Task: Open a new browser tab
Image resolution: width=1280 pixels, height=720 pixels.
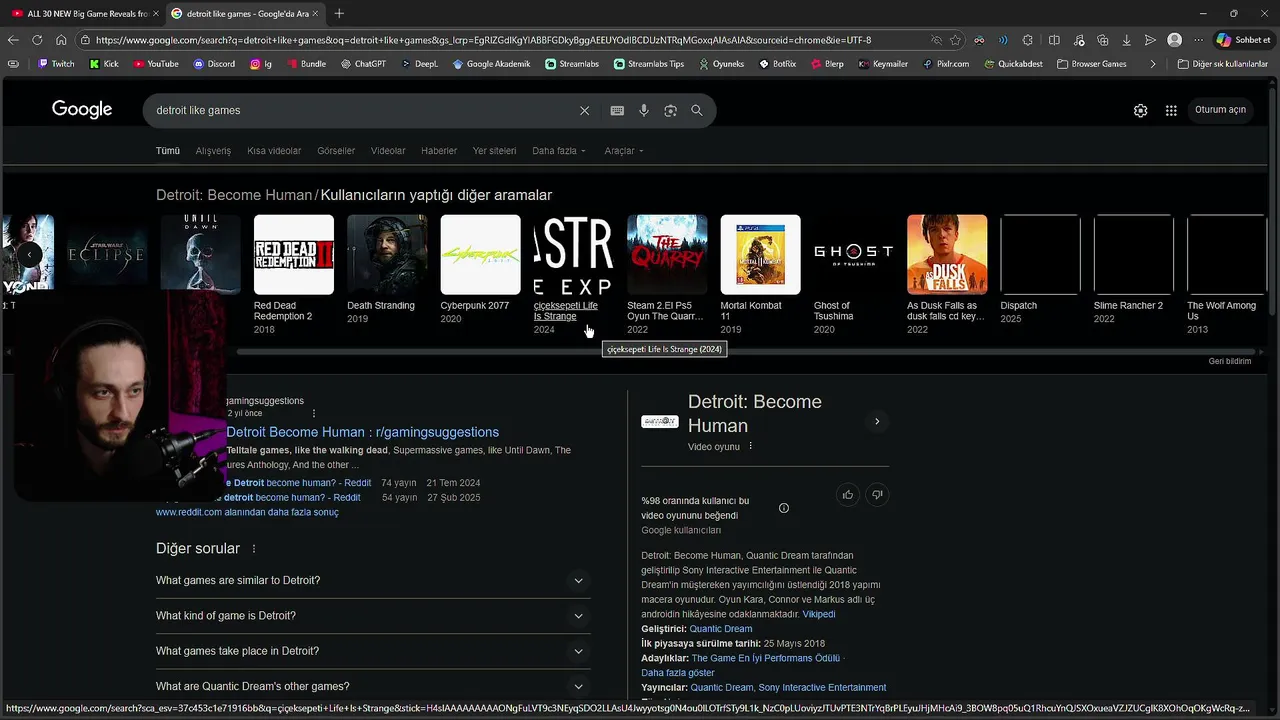Action: coord(339,13)
